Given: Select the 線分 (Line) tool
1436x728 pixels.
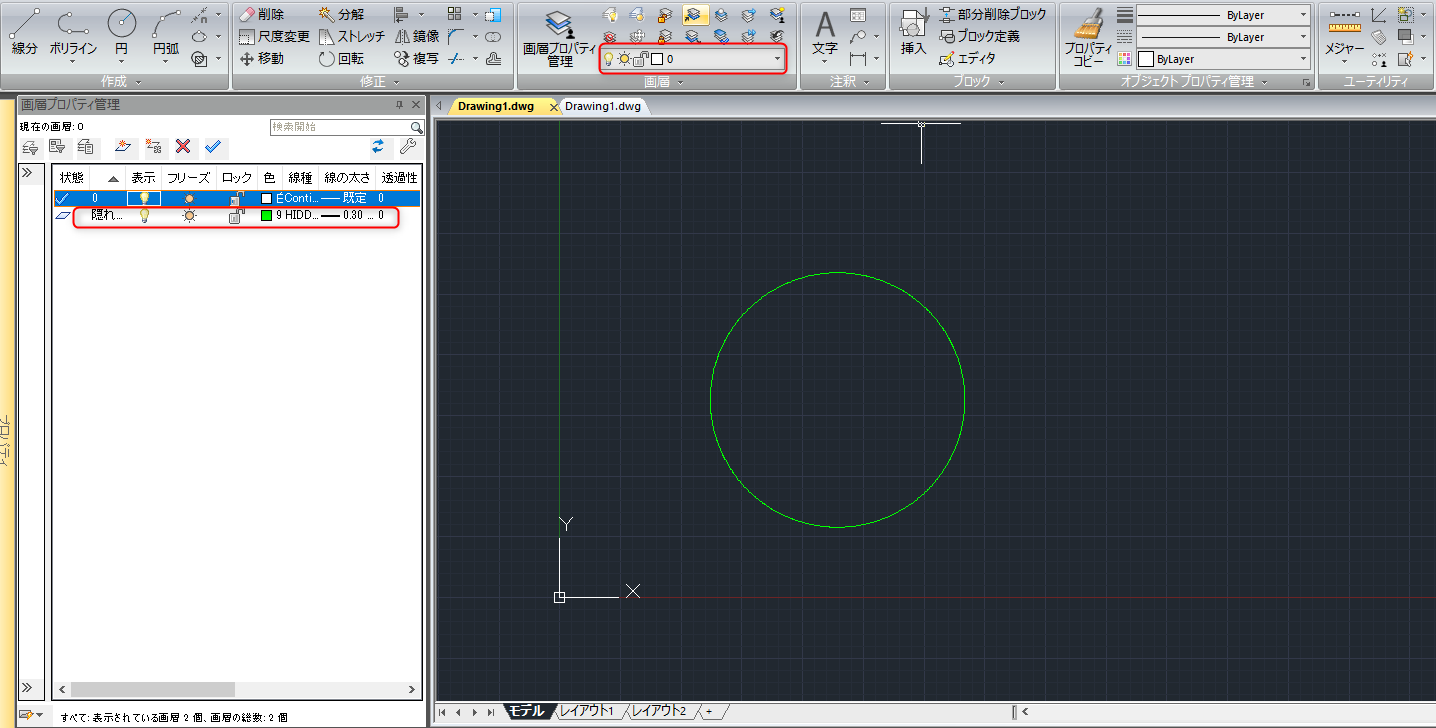Looking at the screenshot, I should tap(24, 32).
